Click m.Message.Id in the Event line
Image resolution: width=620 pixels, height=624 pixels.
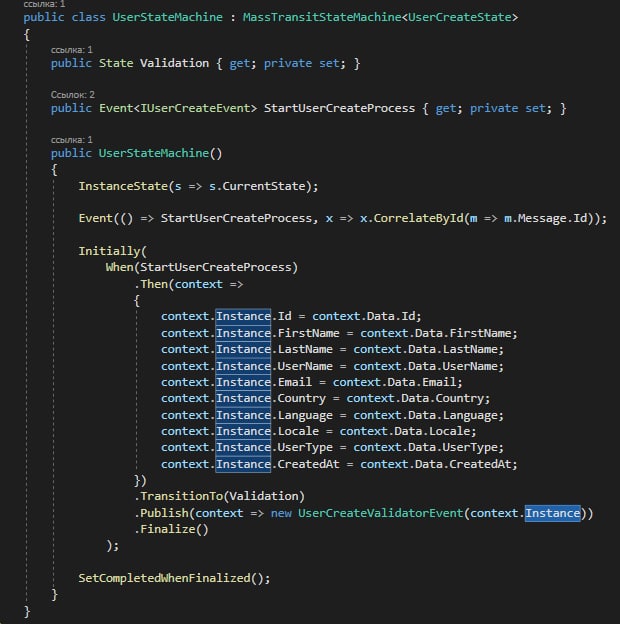(x=546, y=218)
